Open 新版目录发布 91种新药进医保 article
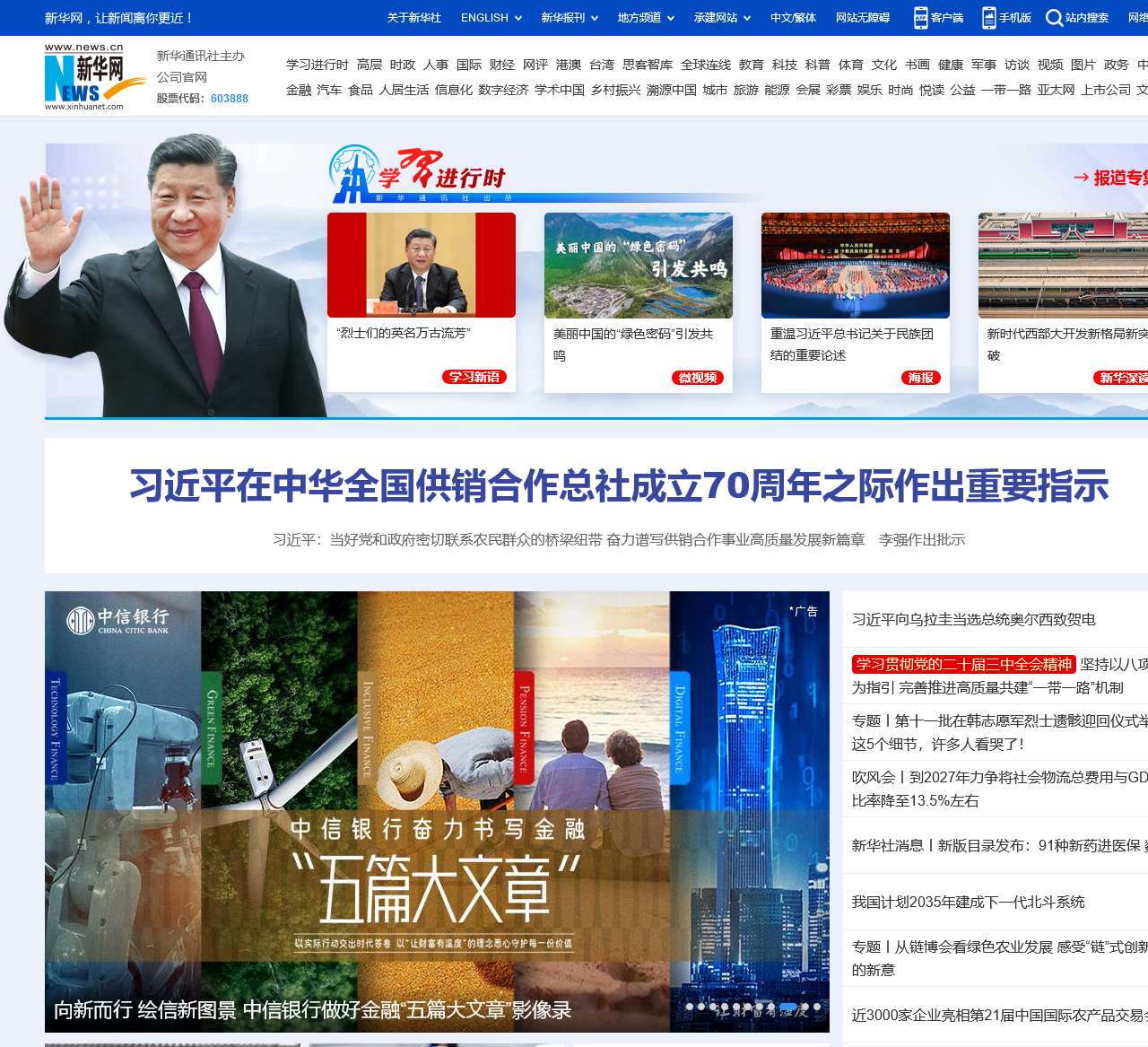Image resolution: width=1148 pixels, height=1047 pixels. 1000,845
